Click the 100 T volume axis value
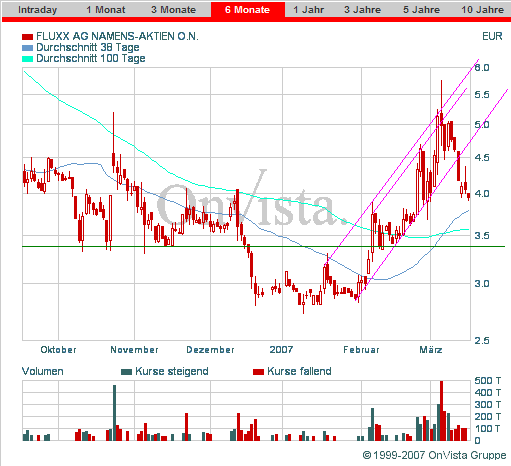The width and height of the screenshot is (511, 466). pos(488,429)
